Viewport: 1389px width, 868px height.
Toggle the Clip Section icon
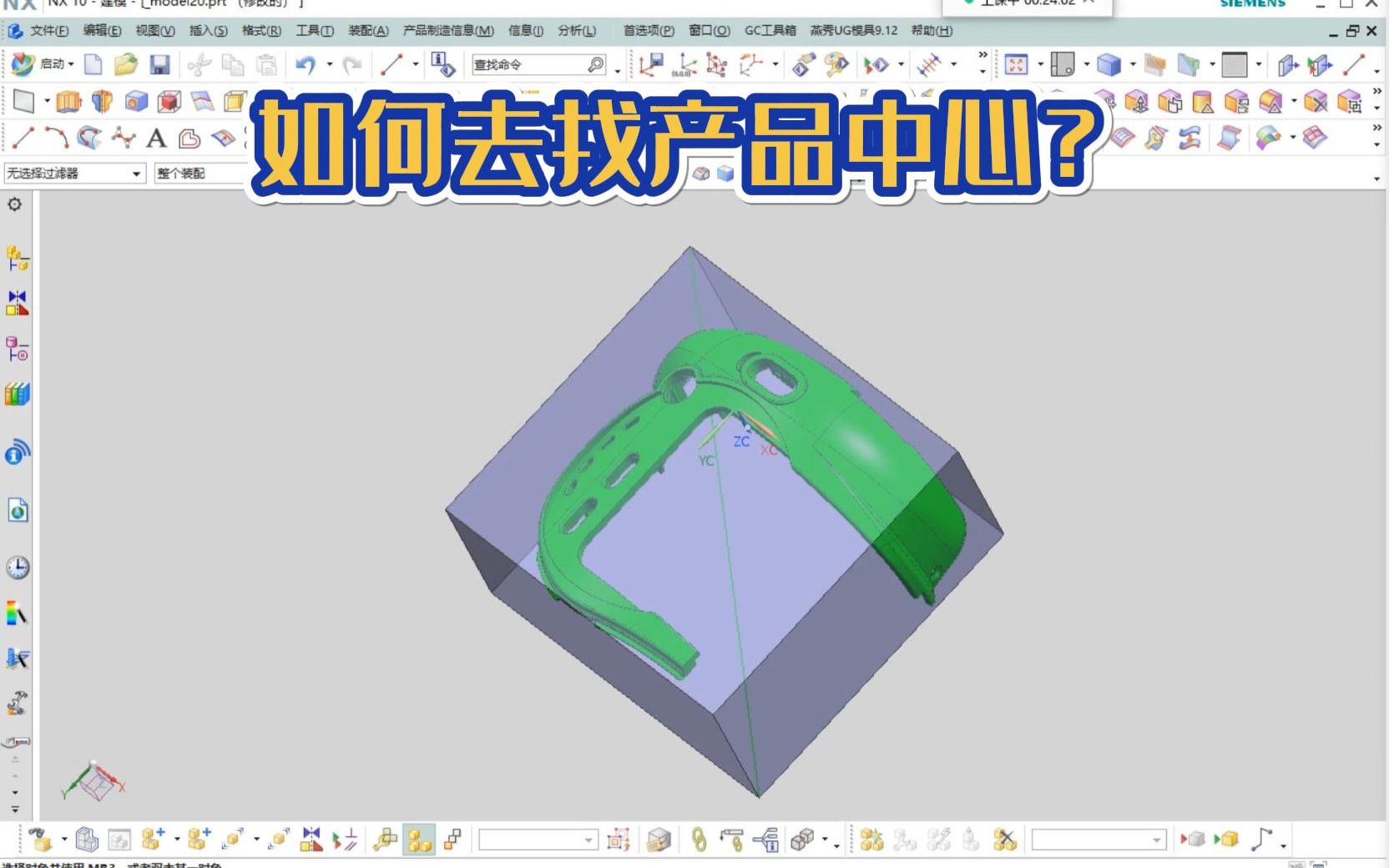point(1187,64)
